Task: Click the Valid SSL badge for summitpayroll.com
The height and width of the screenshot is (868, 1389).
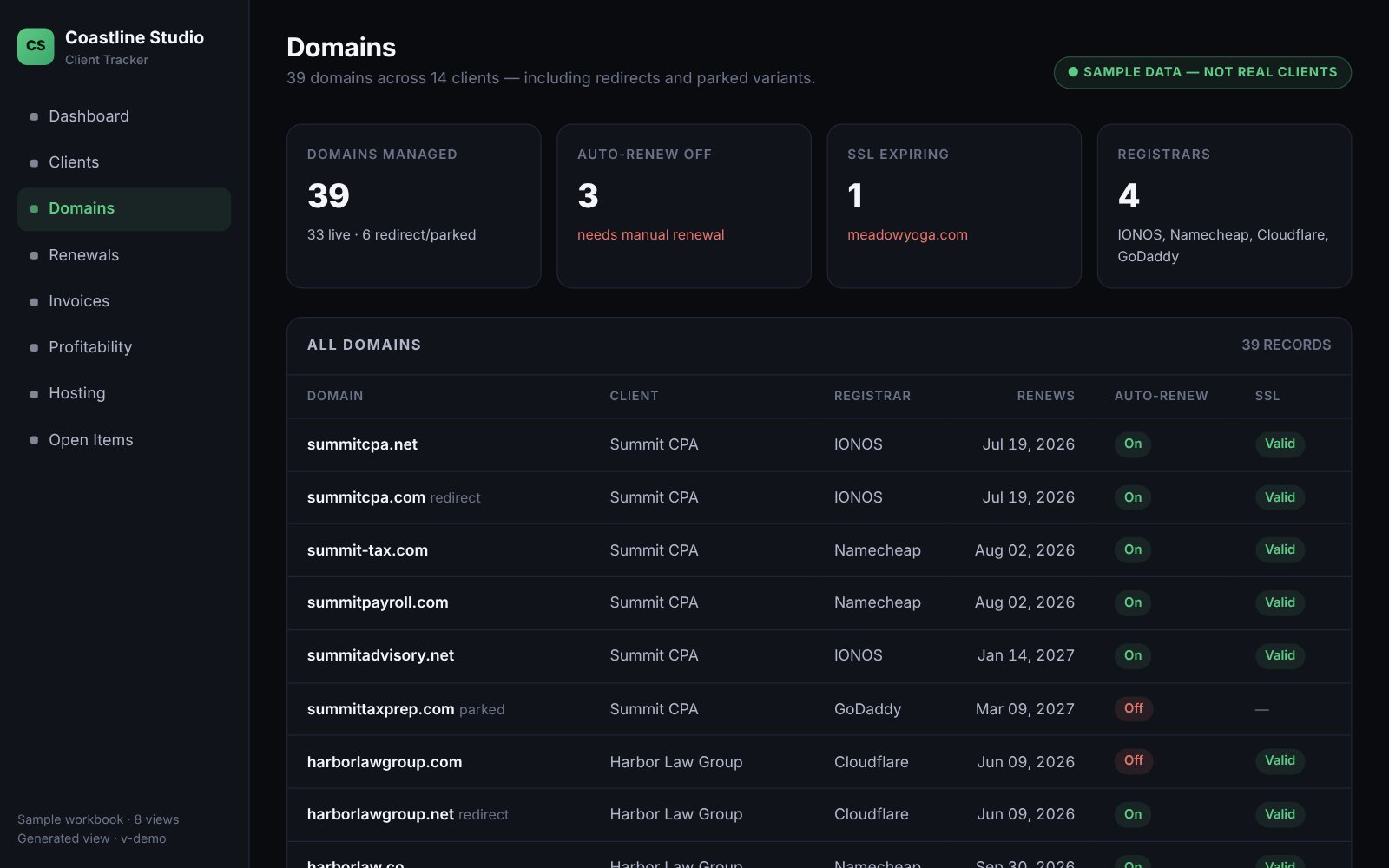Action: [1280, 602]
